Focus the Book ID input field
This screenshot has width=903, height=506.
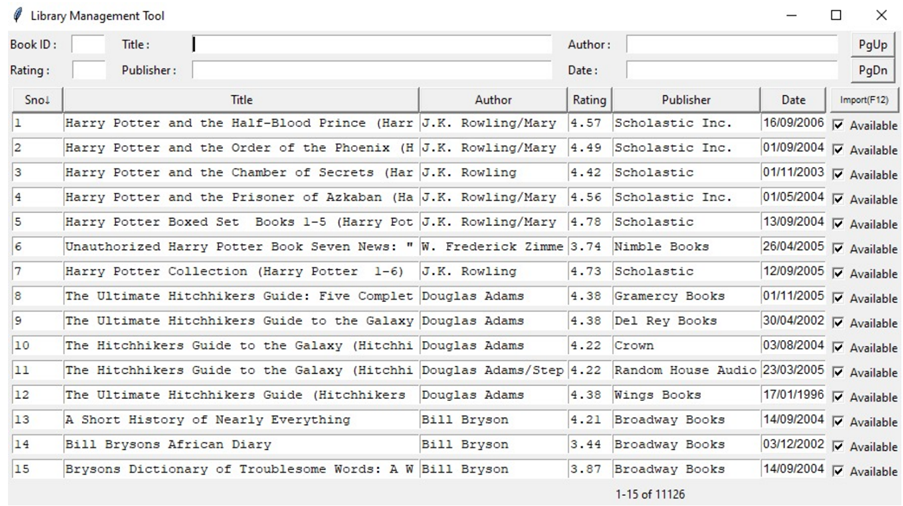pos(88,44)
